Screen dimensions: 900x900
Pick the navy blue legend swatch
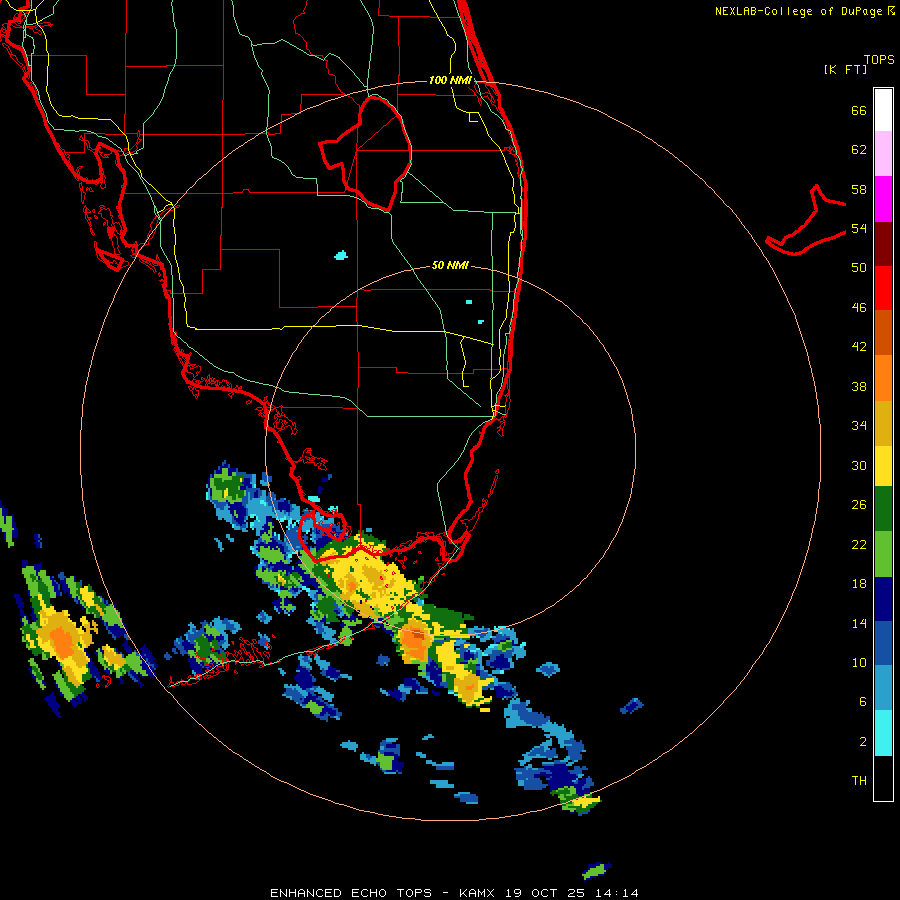(883, 599)
